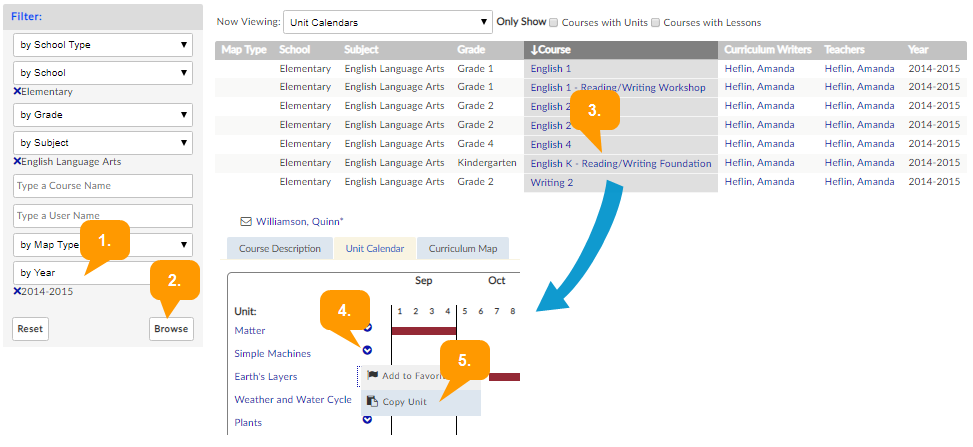The width and height of the screenshot is (973, 447).
Task: Click the Type a Course Name field
Action: click(103, 186)
